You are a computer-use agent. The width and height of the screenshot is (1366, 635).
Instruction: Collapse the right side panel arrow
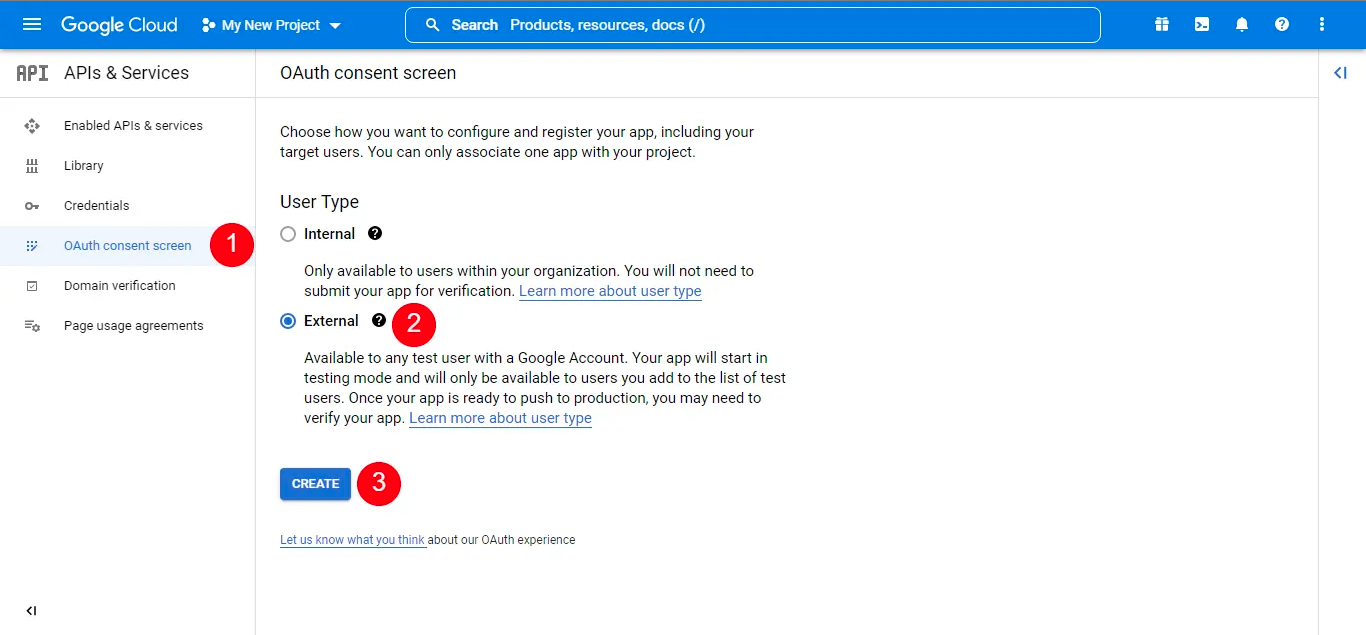pyautogui.click(x=1341, y=72)
